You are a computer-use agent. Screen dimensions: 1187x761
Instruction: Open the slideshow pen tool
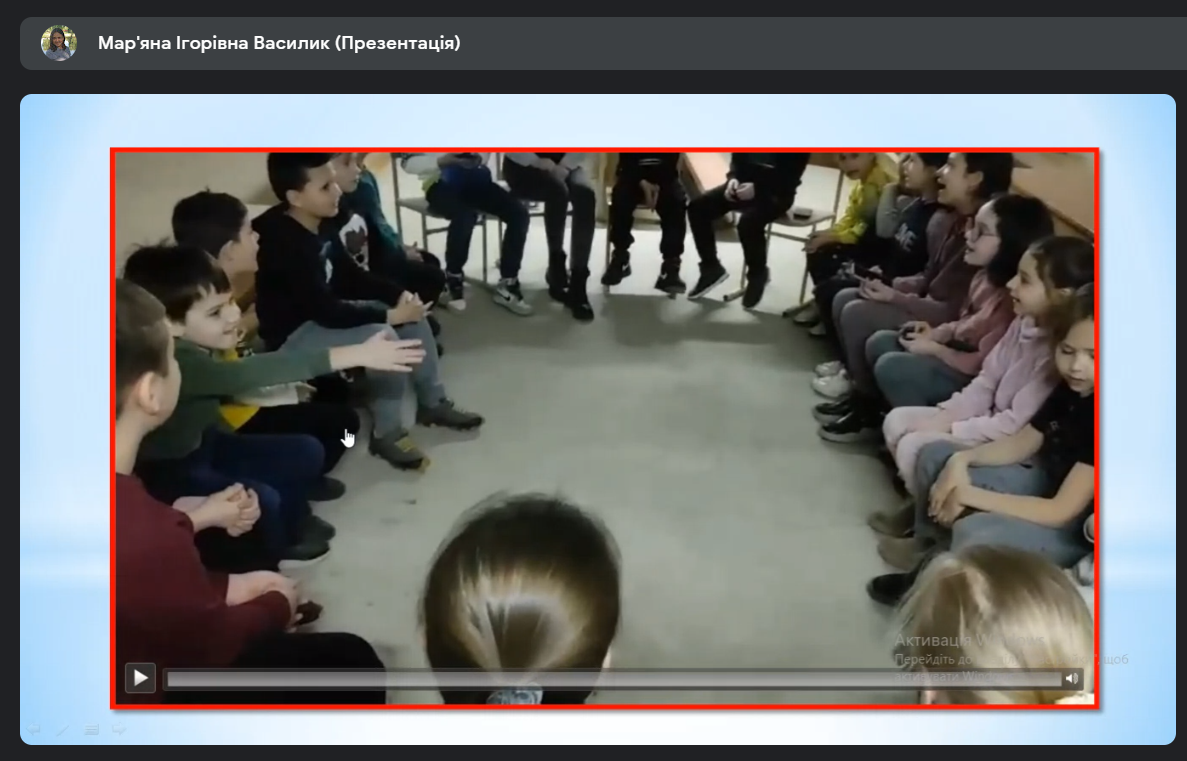click(62, 729)
